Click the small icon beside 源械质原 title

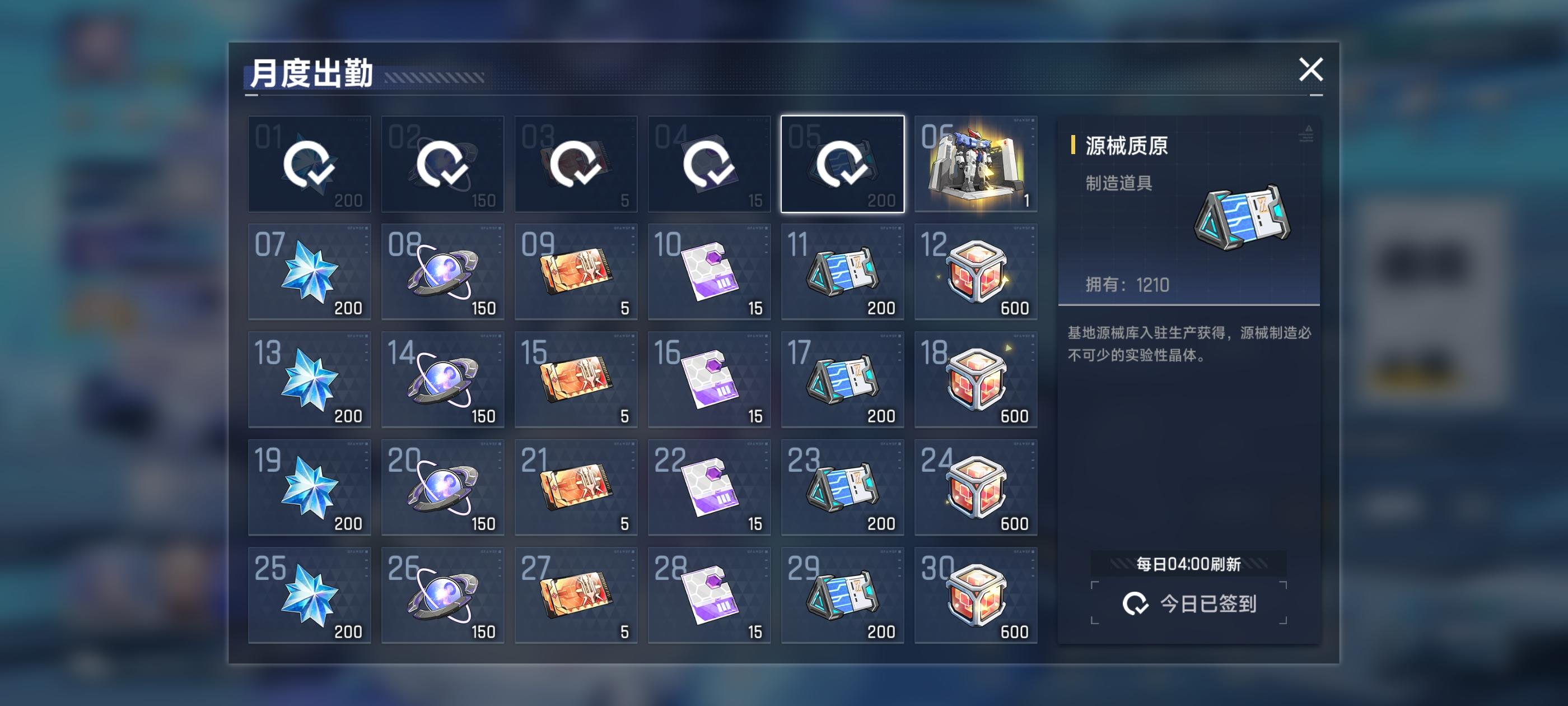pos(1306,133)
